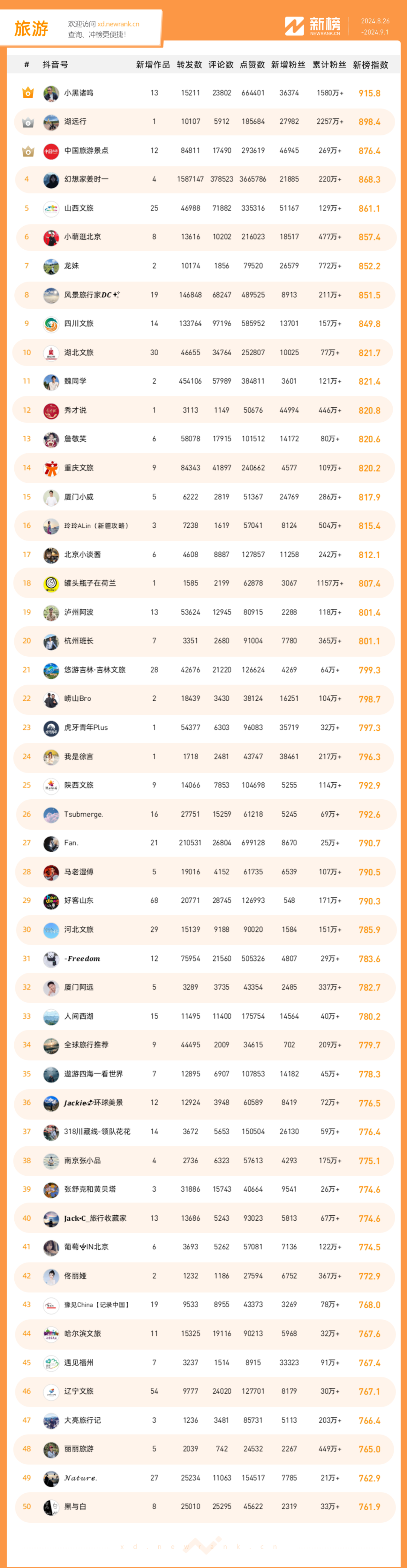The width and height of the screenshot is (407, 1568).
Task: Open the 小黑诸鸣 account name
Action: coord(78,93)
